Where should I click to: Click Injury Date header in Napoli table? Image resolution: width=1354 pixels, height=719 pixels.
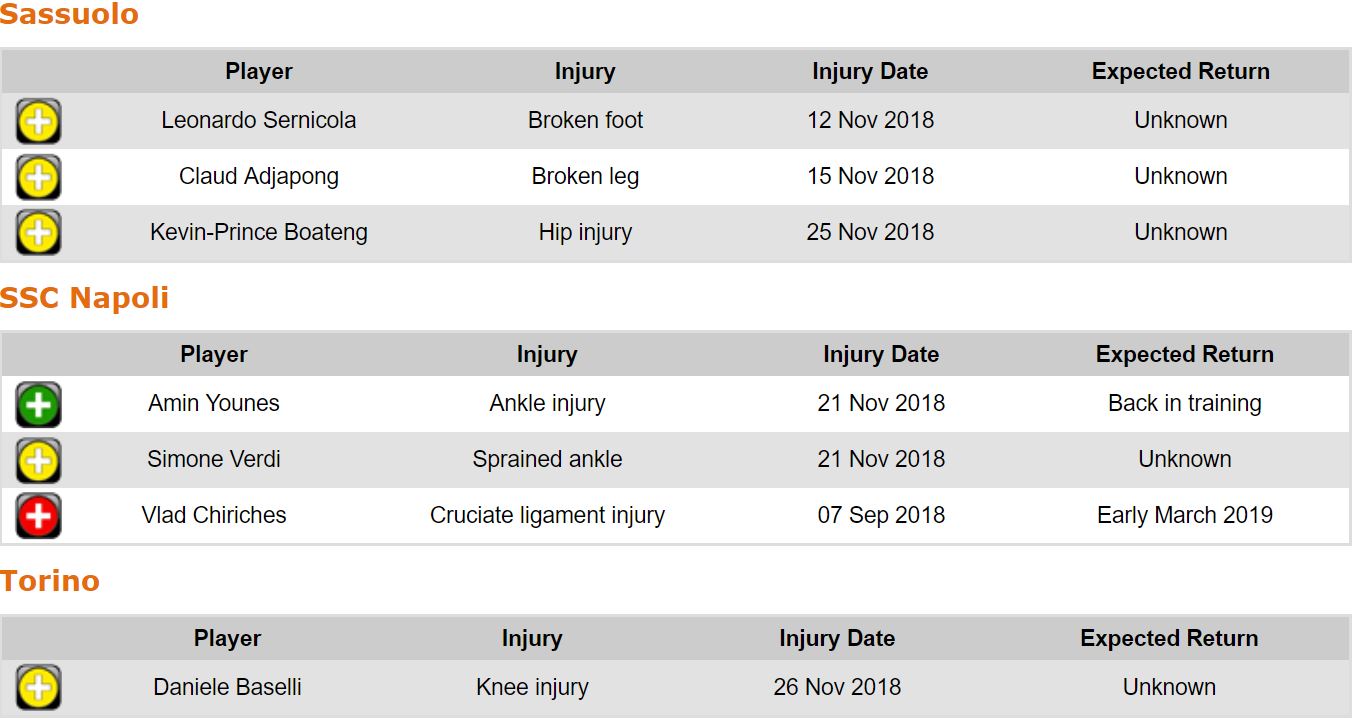[881, 355]
